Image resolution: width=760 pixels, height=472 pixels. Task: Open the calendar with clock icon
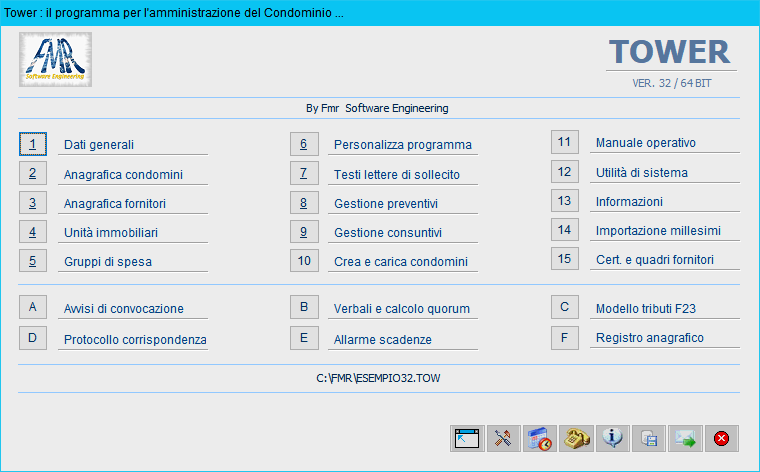click(539, 439)
